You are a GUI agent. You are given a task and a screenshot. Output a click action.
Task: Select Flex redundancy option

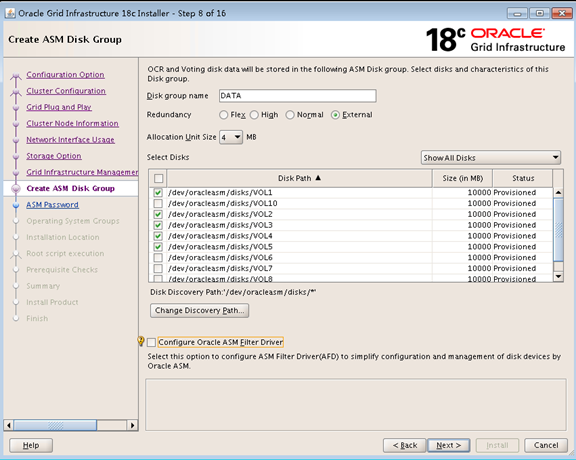point(223,115)
